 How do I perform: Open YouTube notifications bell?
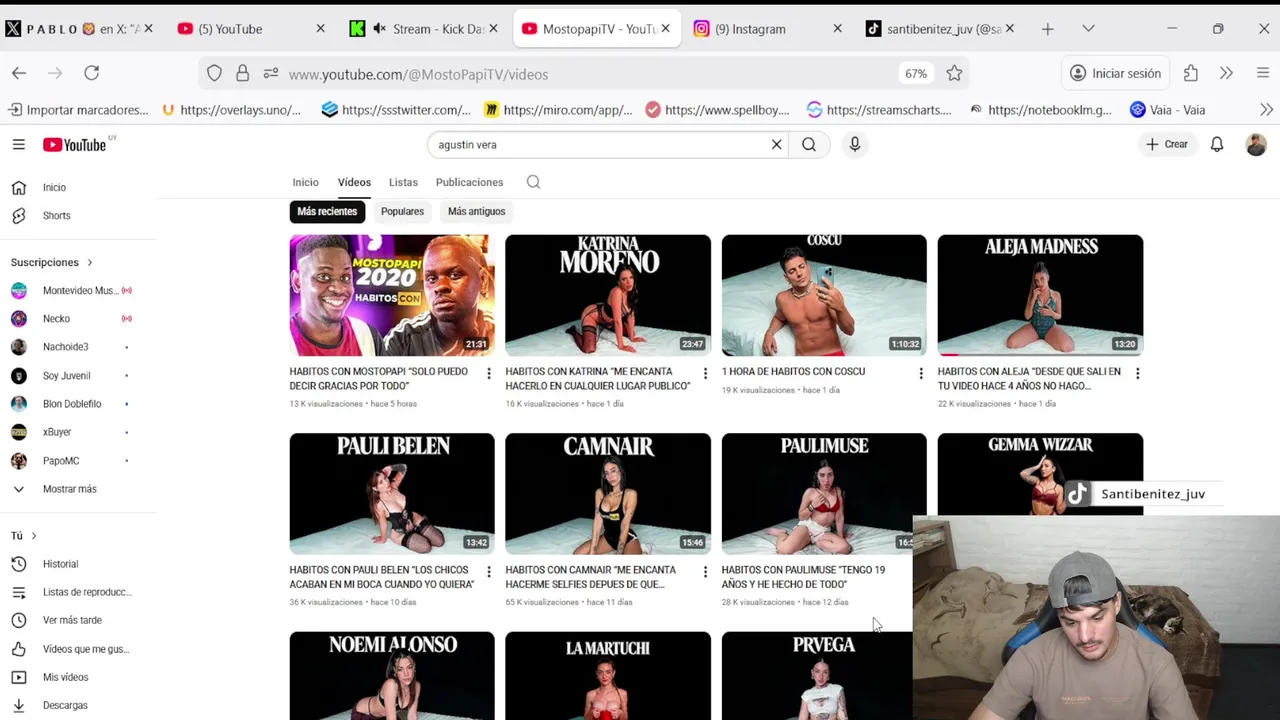[x=1217, y=144]
